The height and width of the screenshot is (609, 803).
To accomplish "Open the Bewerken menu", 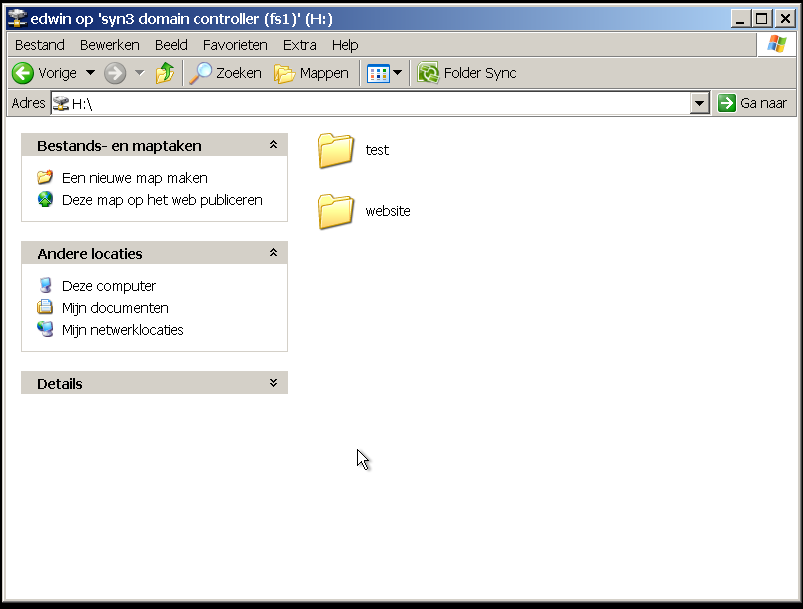I will point(110,45).
